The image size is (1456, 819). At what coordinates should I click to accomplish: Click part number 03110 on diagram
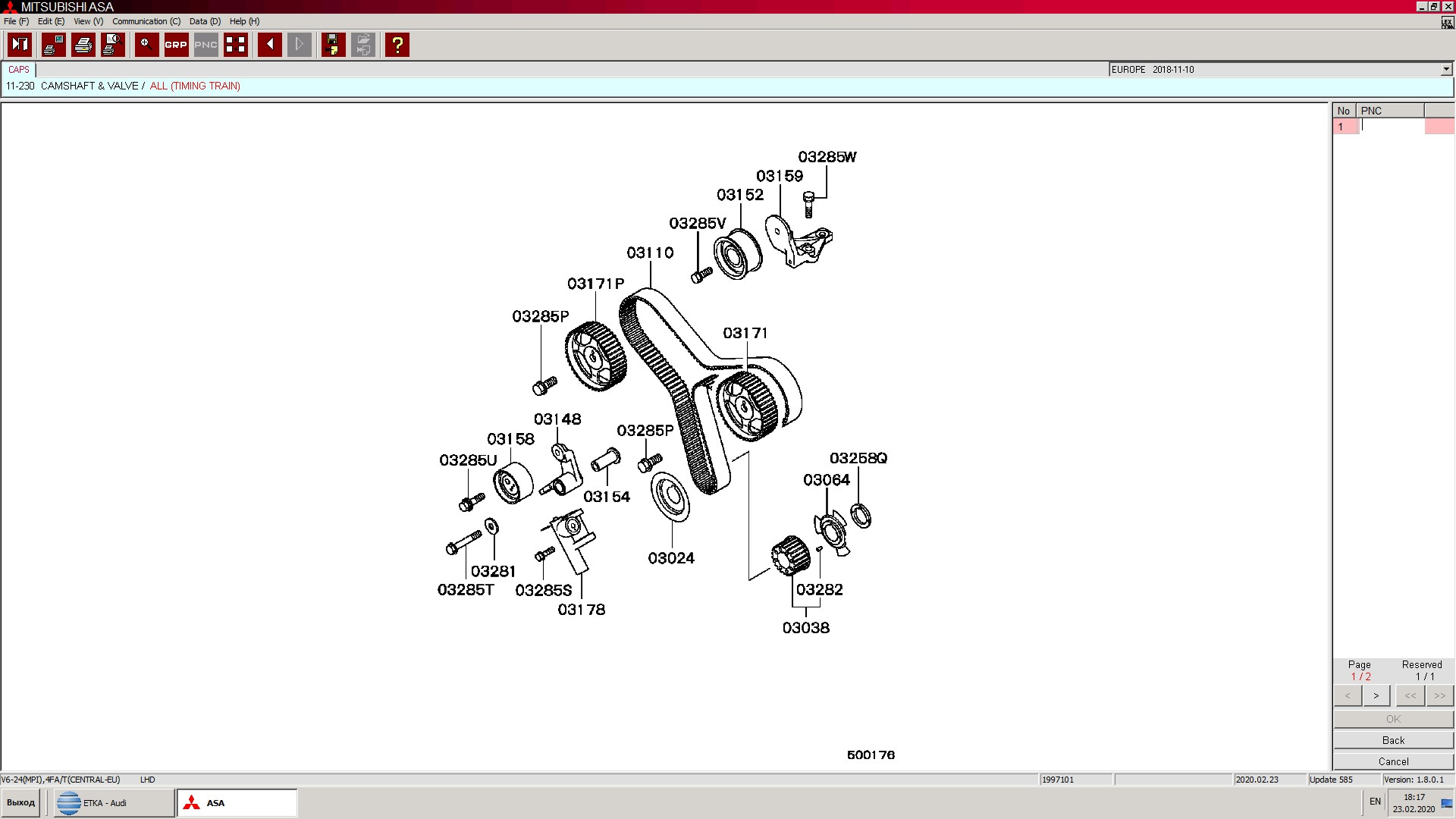[650, 253]
